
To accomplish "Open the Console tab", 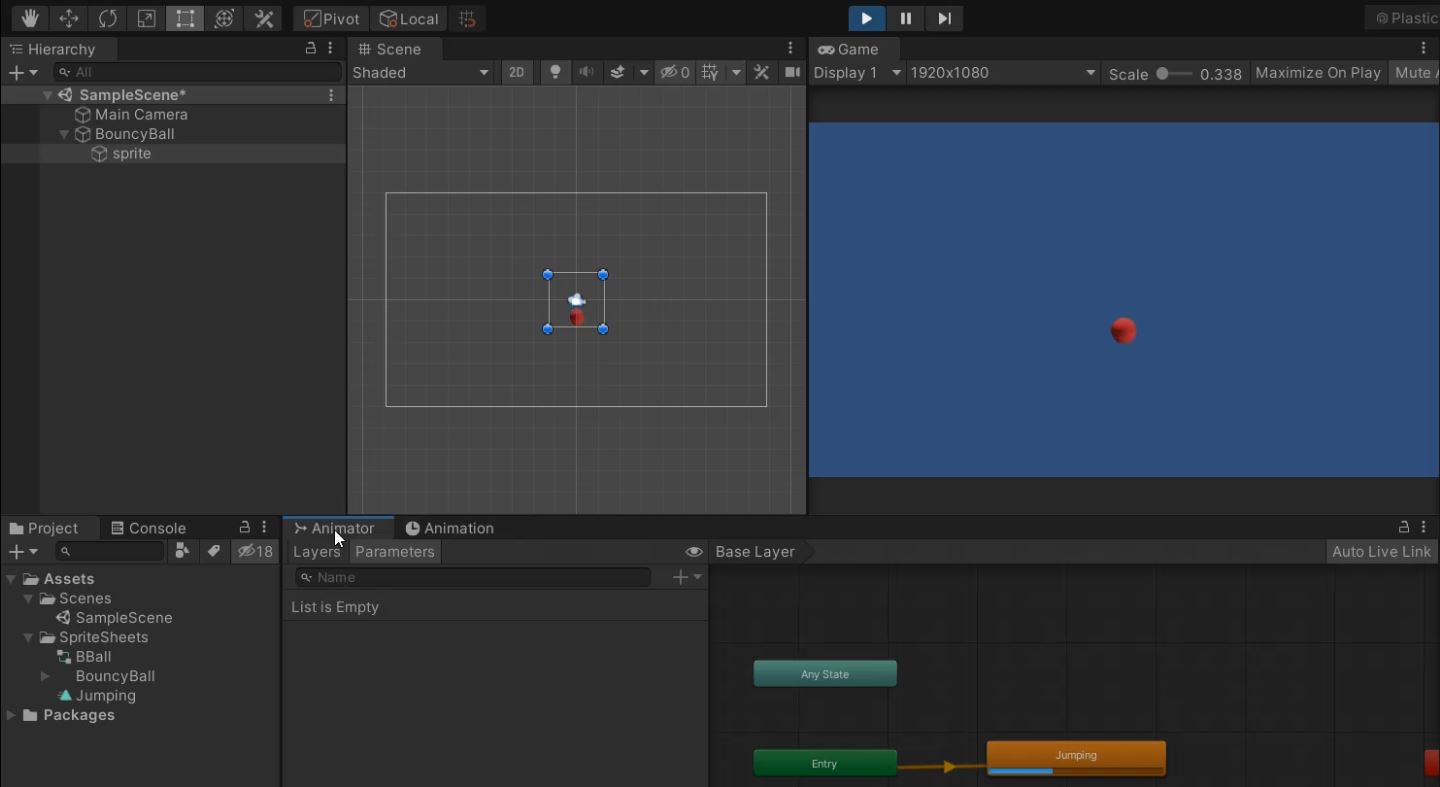I will coord(148,528).
